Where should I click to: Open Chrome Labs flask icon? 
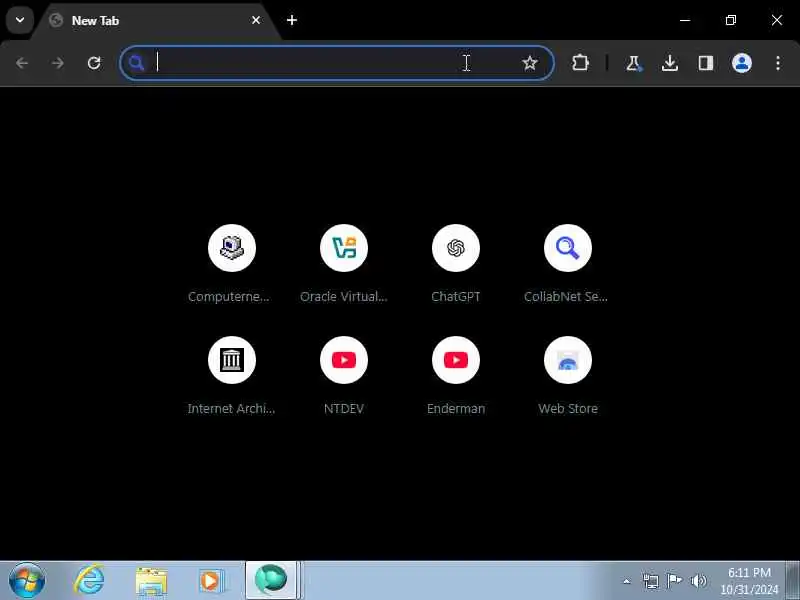[x=633, y=63]
